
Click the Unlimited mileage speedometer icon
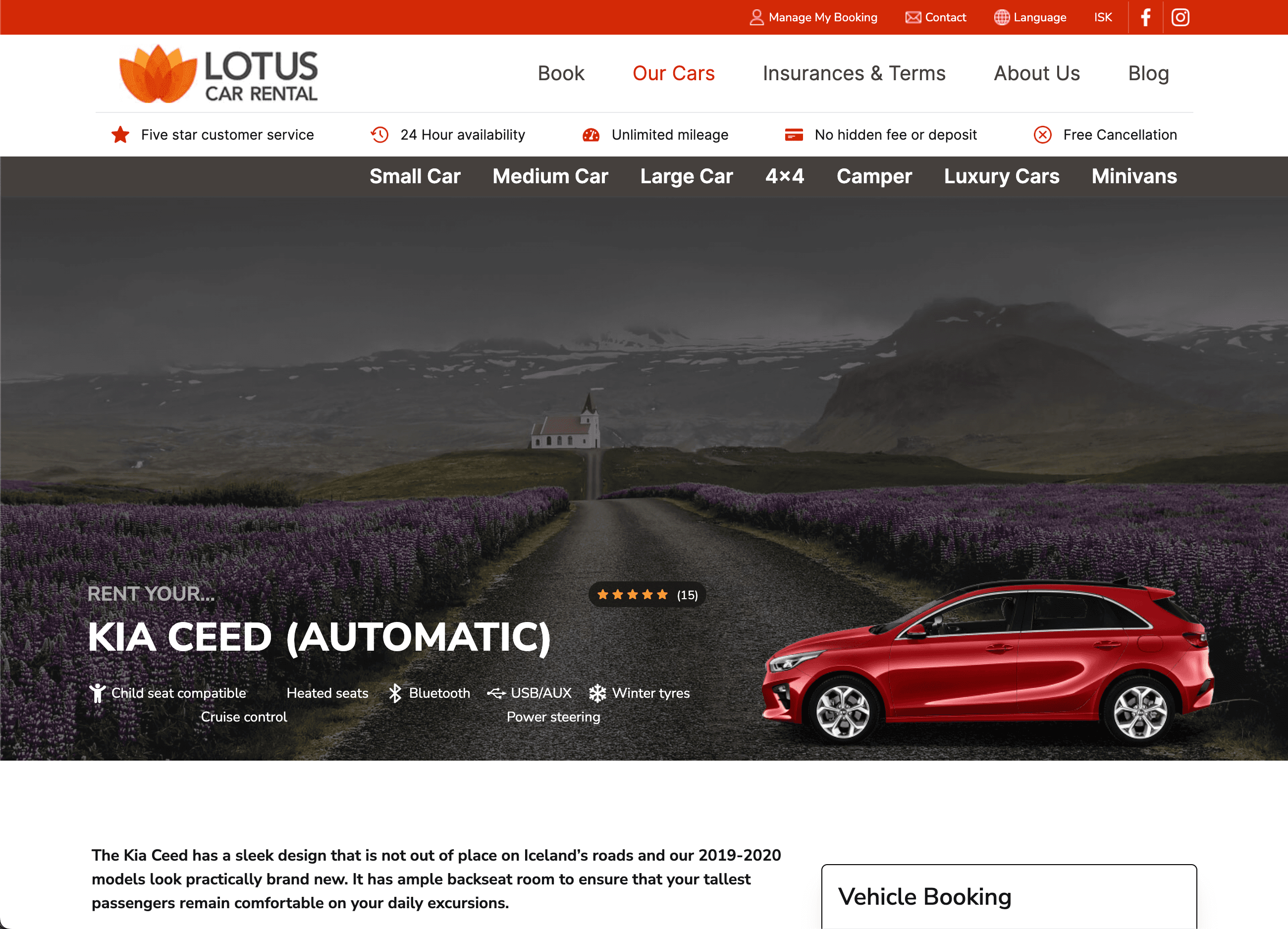[591, 135]
